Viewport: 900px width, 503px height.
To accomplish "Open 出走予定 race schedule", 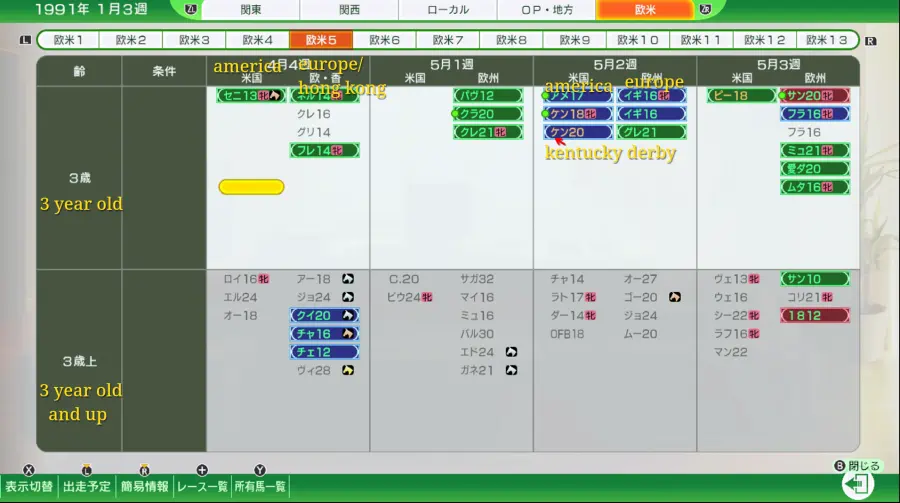I will pos(87,487).
